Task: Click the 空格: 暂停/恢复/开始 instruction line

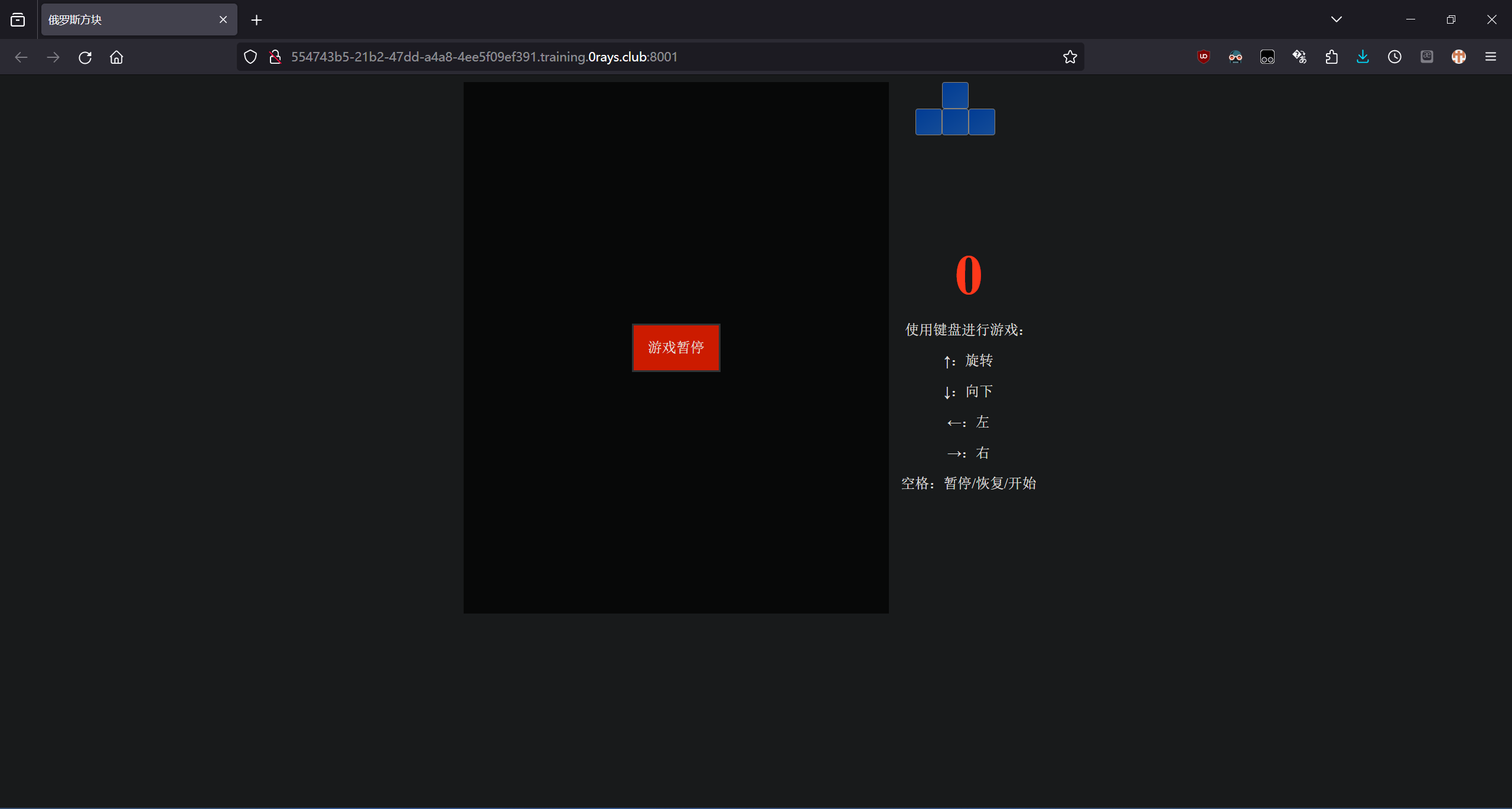Action: click(x=969, y=483)
